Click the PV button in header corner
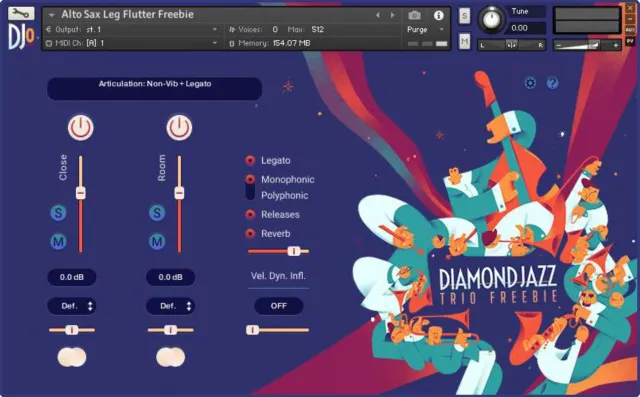This screenshot has width=640, height=397. [x=630, y=41]
